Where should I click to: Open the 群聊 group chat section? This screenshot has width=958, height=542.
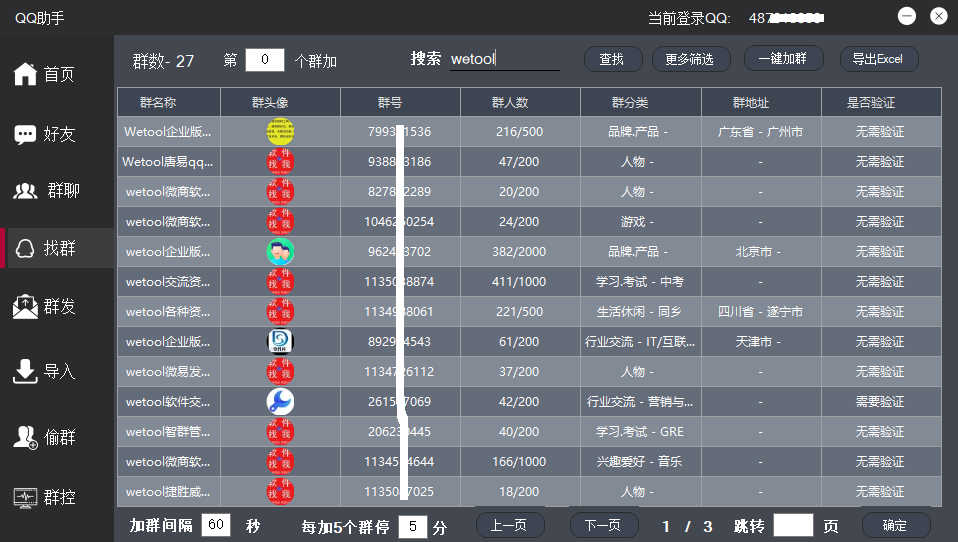pyautogui.click(x=46, y=191)
